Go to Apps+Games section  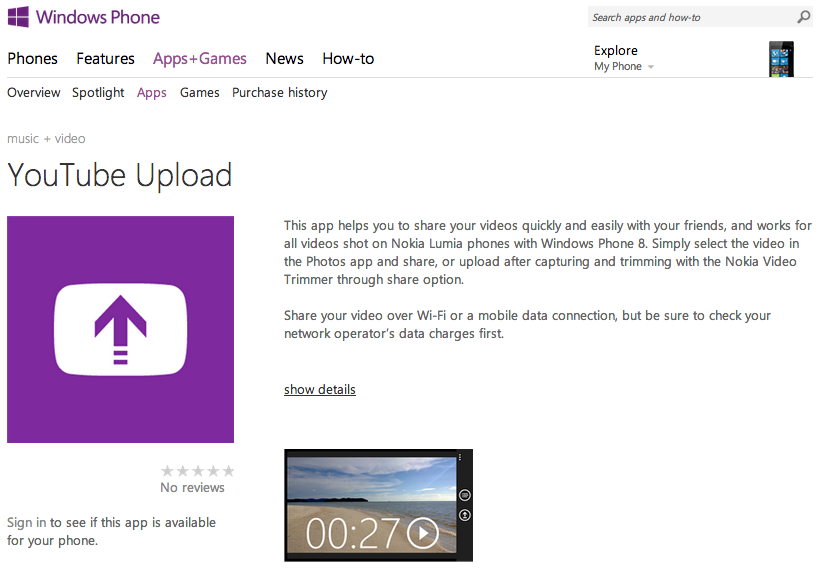199,58
